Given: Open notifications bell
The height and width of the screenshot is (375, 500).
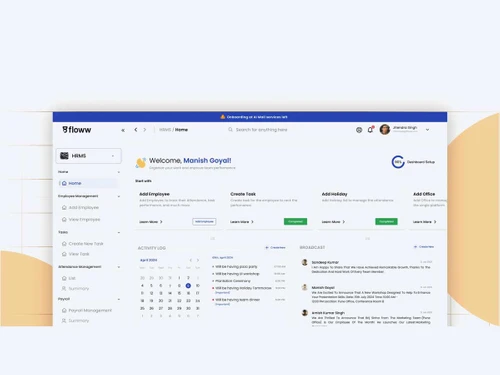Looking at the screenshot, I should pyautogui.click(x=370, y=130).
